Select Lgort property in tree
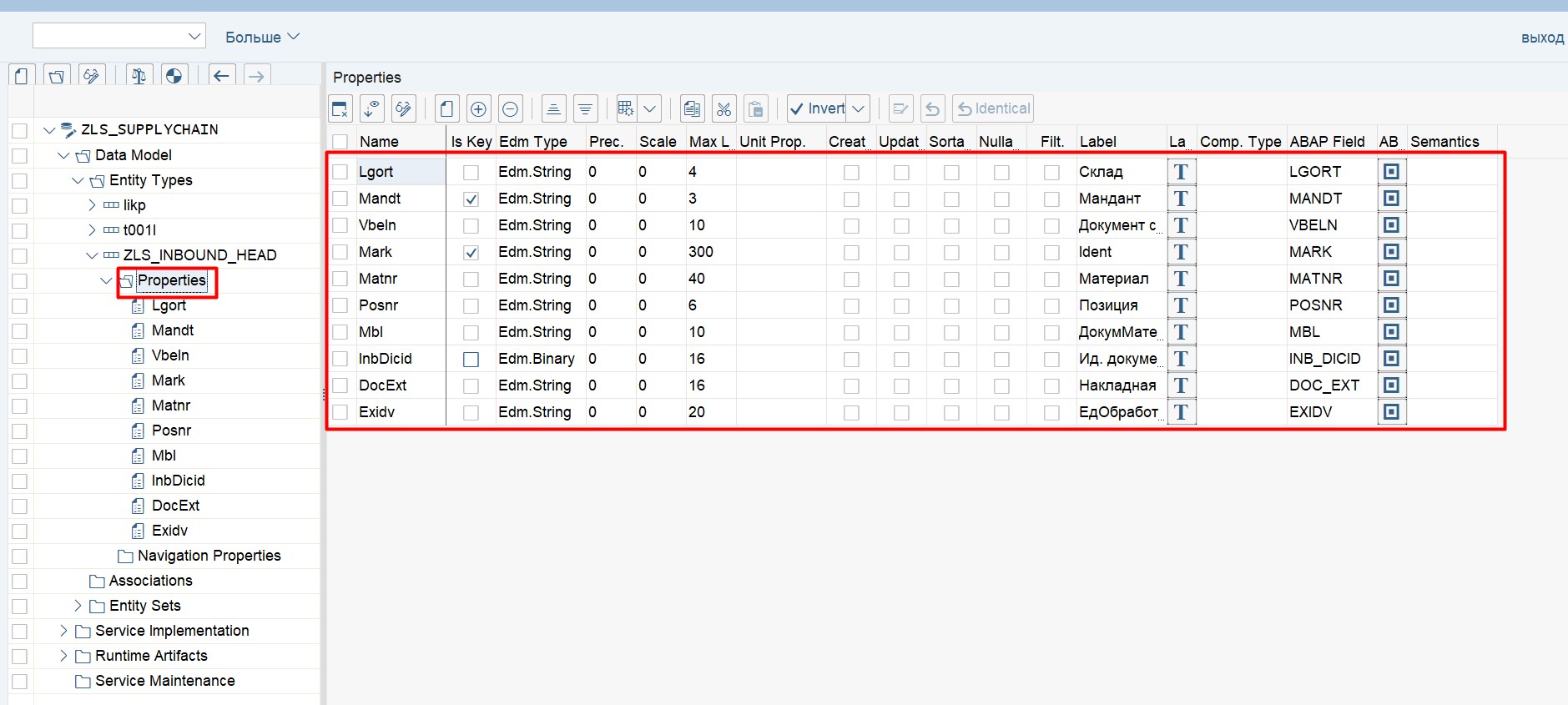Image resolution: width=1568 pixels, height=705 pixels. 169,305
